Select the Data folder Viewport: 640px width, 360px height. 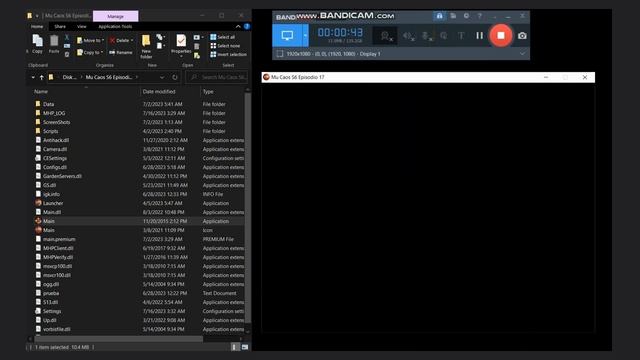139,104
